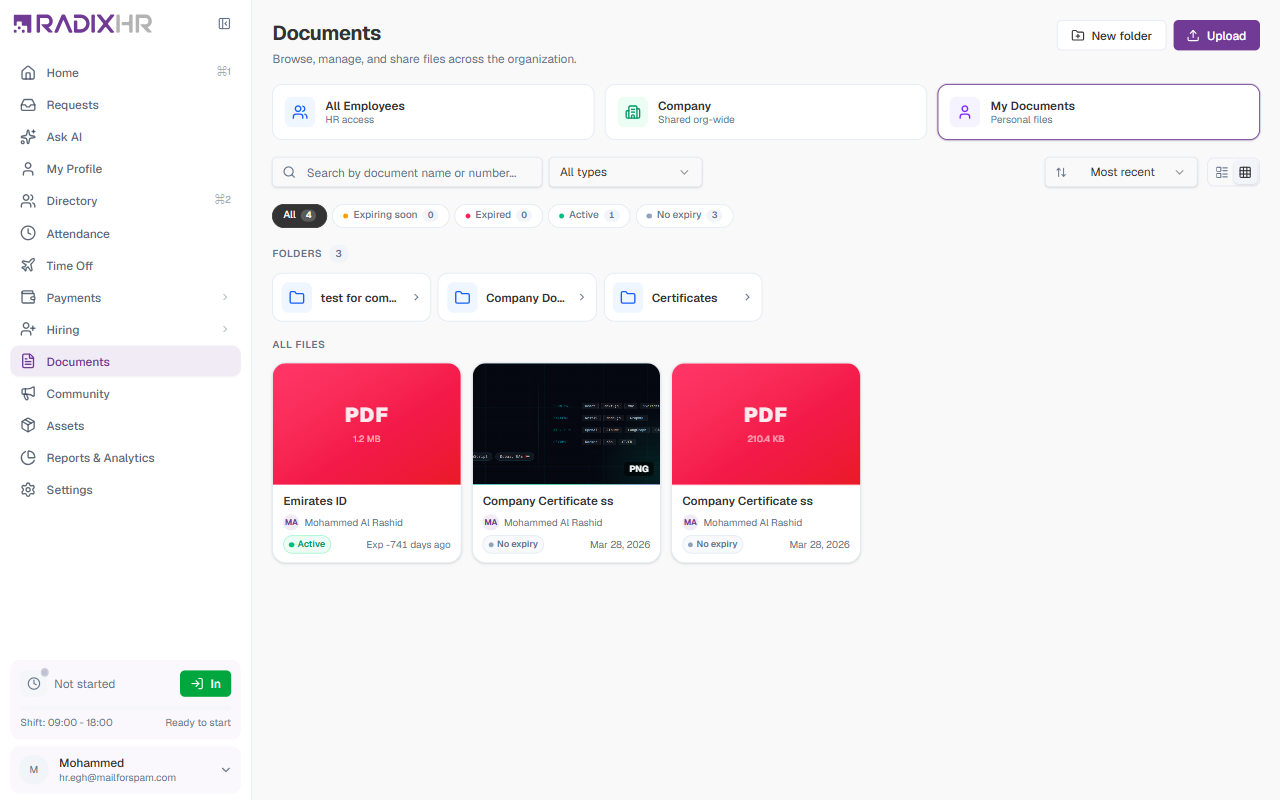Click the Active status badge
The width and height of the screenshot is (1280, 800).
tap(307, 544)
